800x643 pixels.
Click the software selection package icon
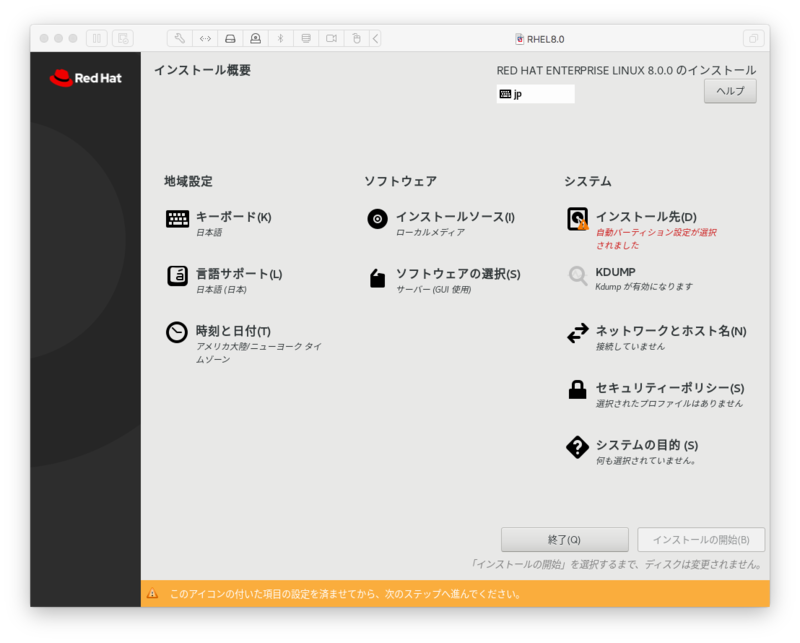click(x=378, y=278)
